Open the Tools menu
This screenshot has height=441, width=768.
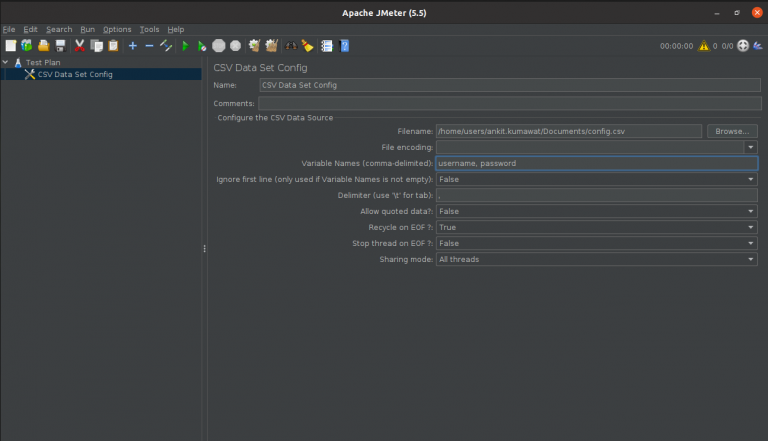coord(149,29)
